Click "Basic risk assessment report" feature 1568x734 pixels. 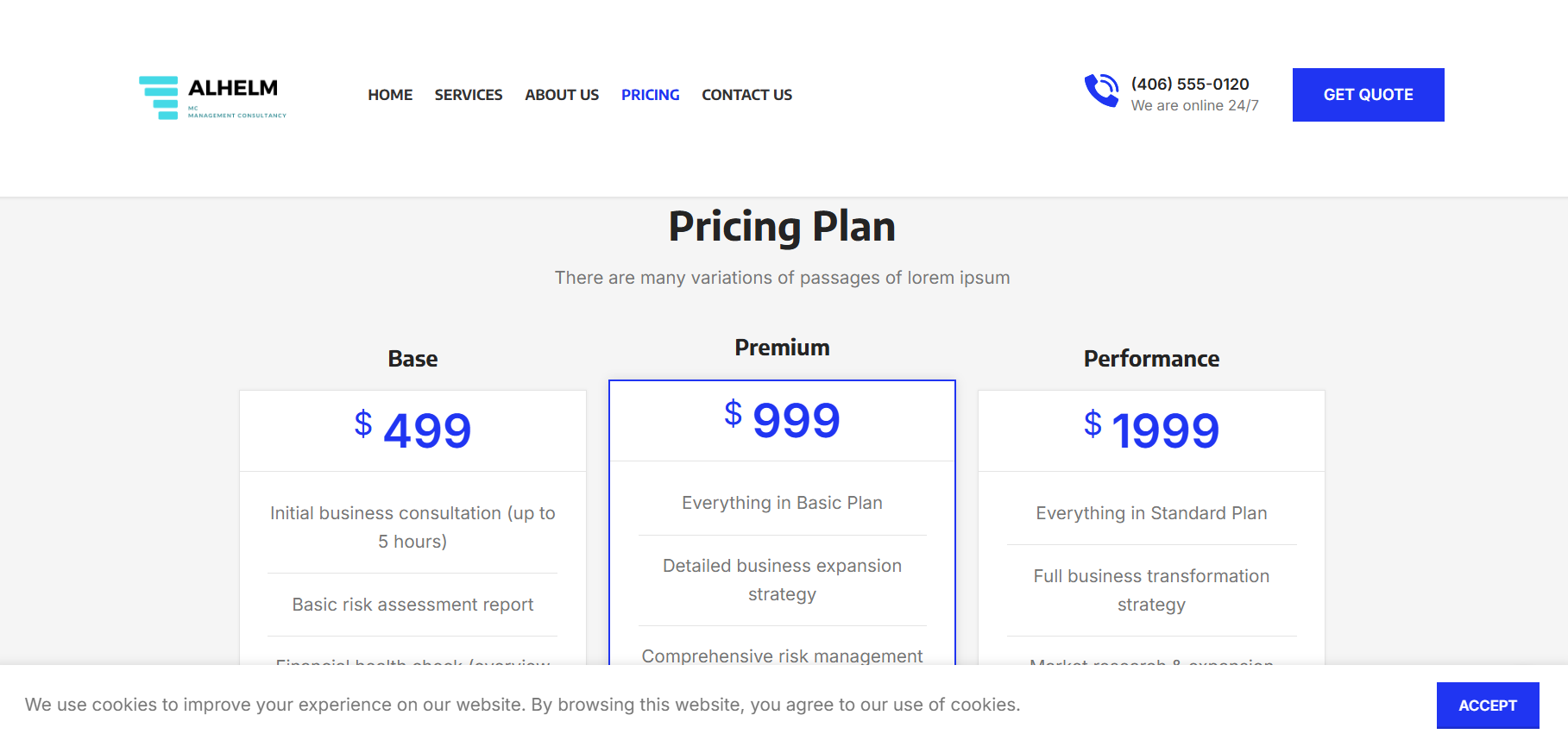pos(412,605)
